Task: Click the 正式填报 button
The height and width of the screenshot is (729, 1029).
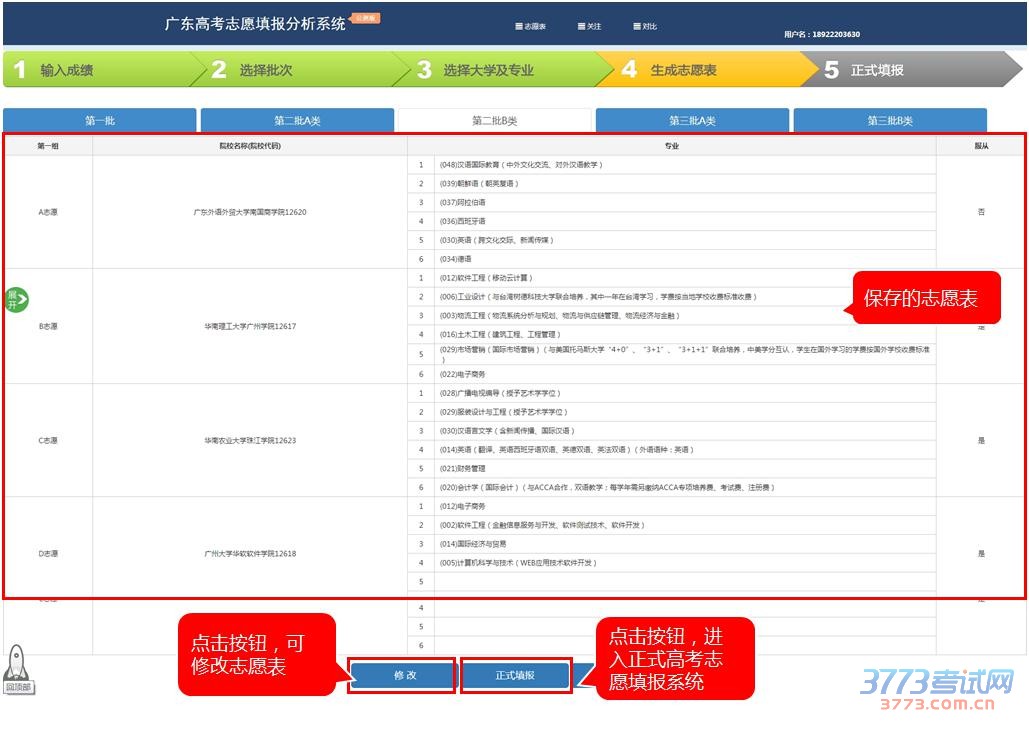Action: pyautogui.click(x=515, y=675)
